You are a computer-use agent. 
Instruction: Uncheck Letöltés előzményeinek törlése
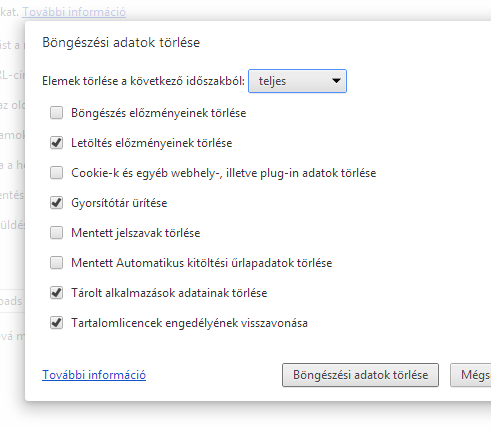(x=56, y=143)
